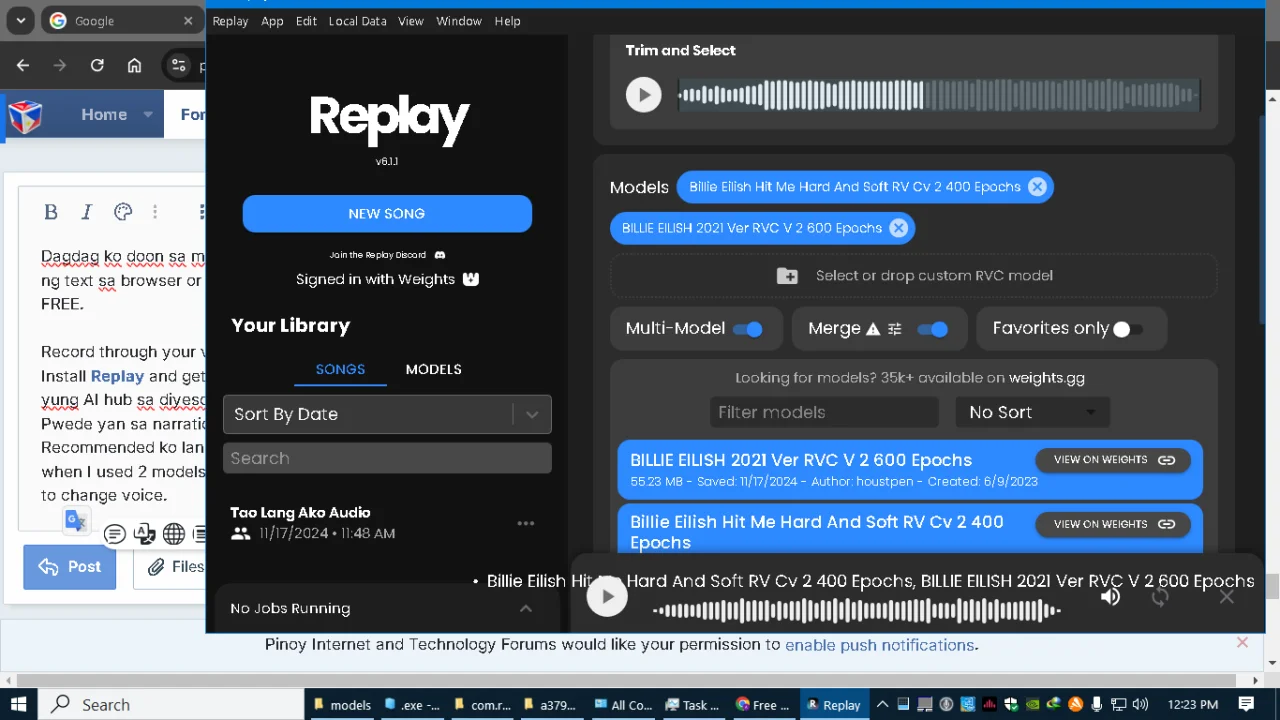View BILLIE EILISH 2021 Ver on Weights
This screenshot has height=720, width=1280.
[x=1113, y=460]
